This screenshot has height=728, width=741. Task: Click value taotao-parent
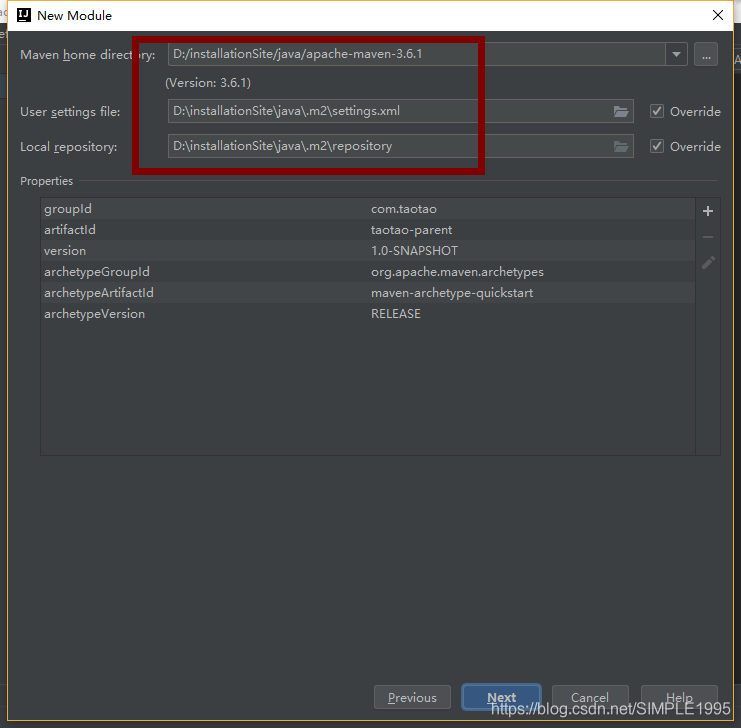pos(411,230)
